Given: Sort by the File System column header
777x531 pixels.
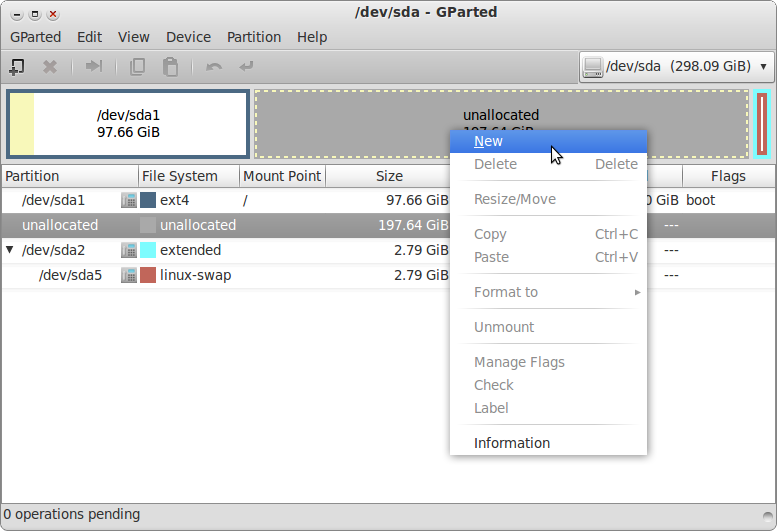Looking at the screenshot, I should click(189, 176).
